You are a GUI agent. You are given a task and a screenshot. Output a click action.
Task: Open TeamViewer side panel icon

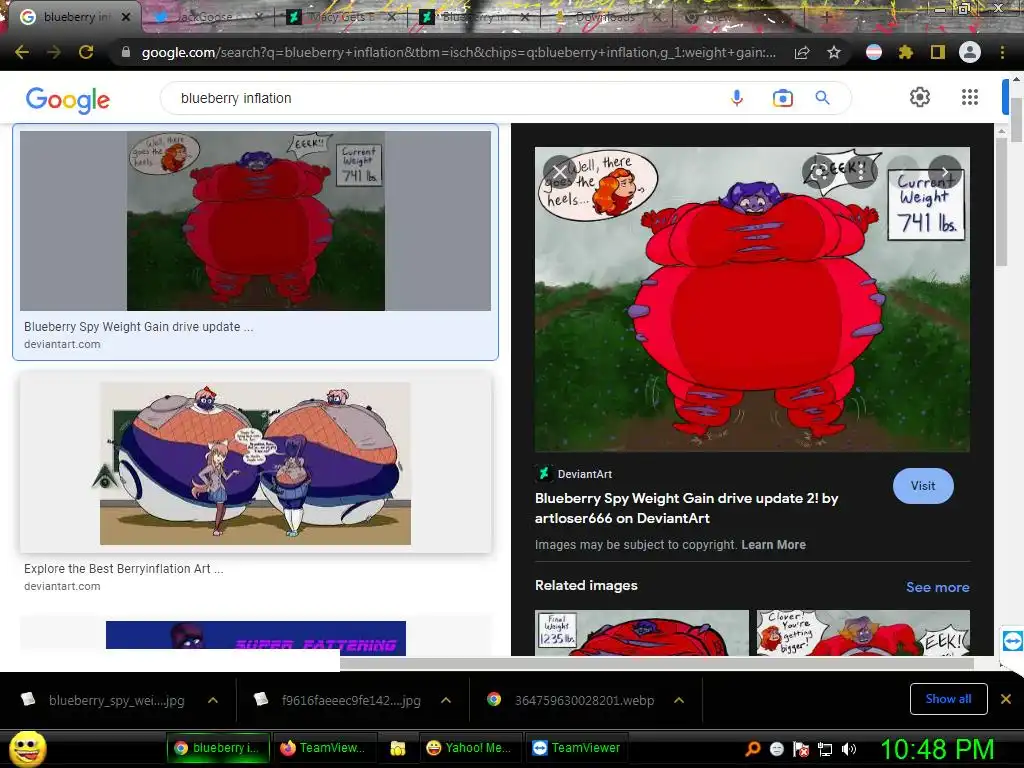point(1012,640)
